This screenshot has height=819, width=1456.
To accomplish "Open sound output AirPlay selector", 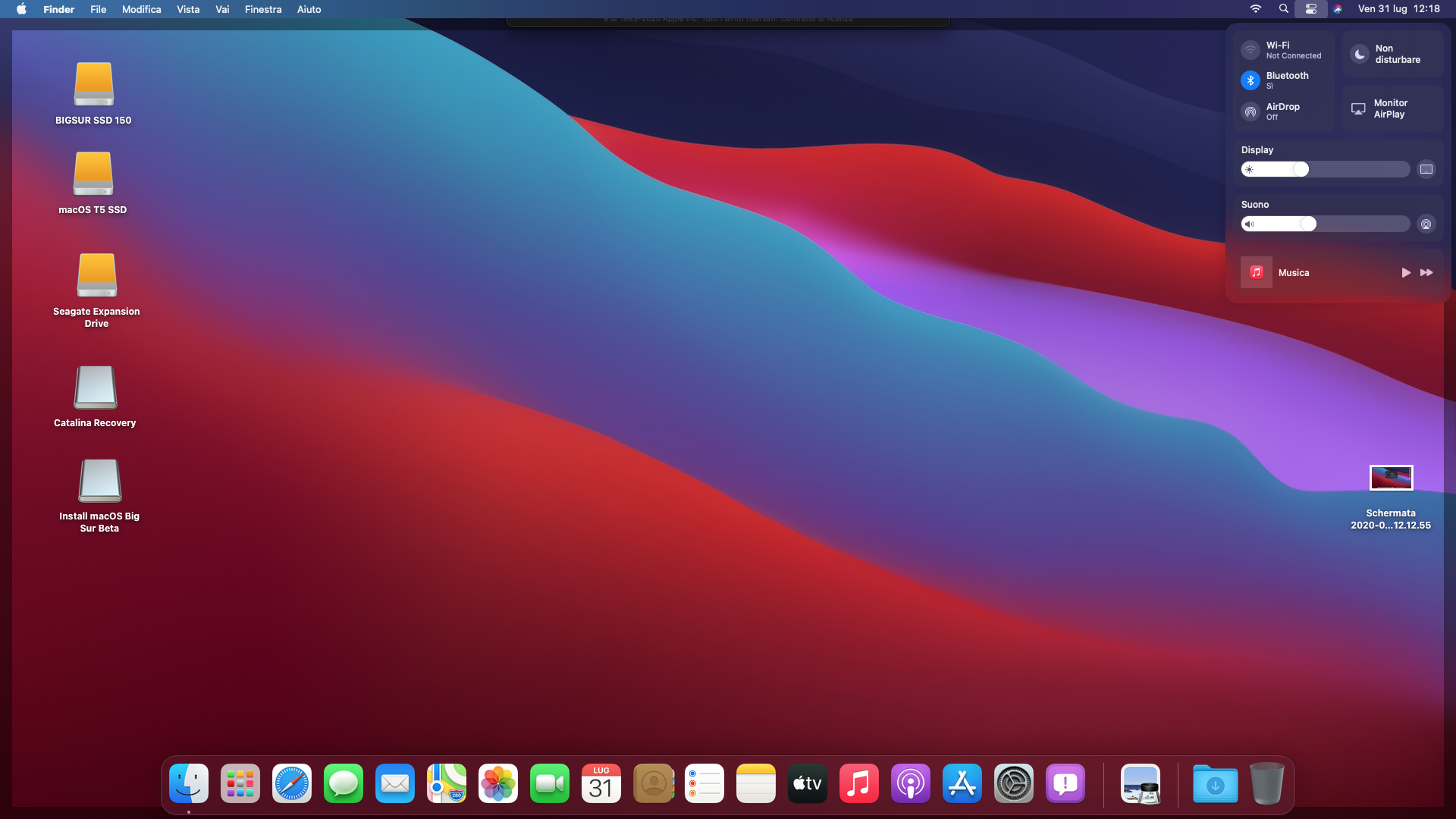I will tap(1426, 224).
